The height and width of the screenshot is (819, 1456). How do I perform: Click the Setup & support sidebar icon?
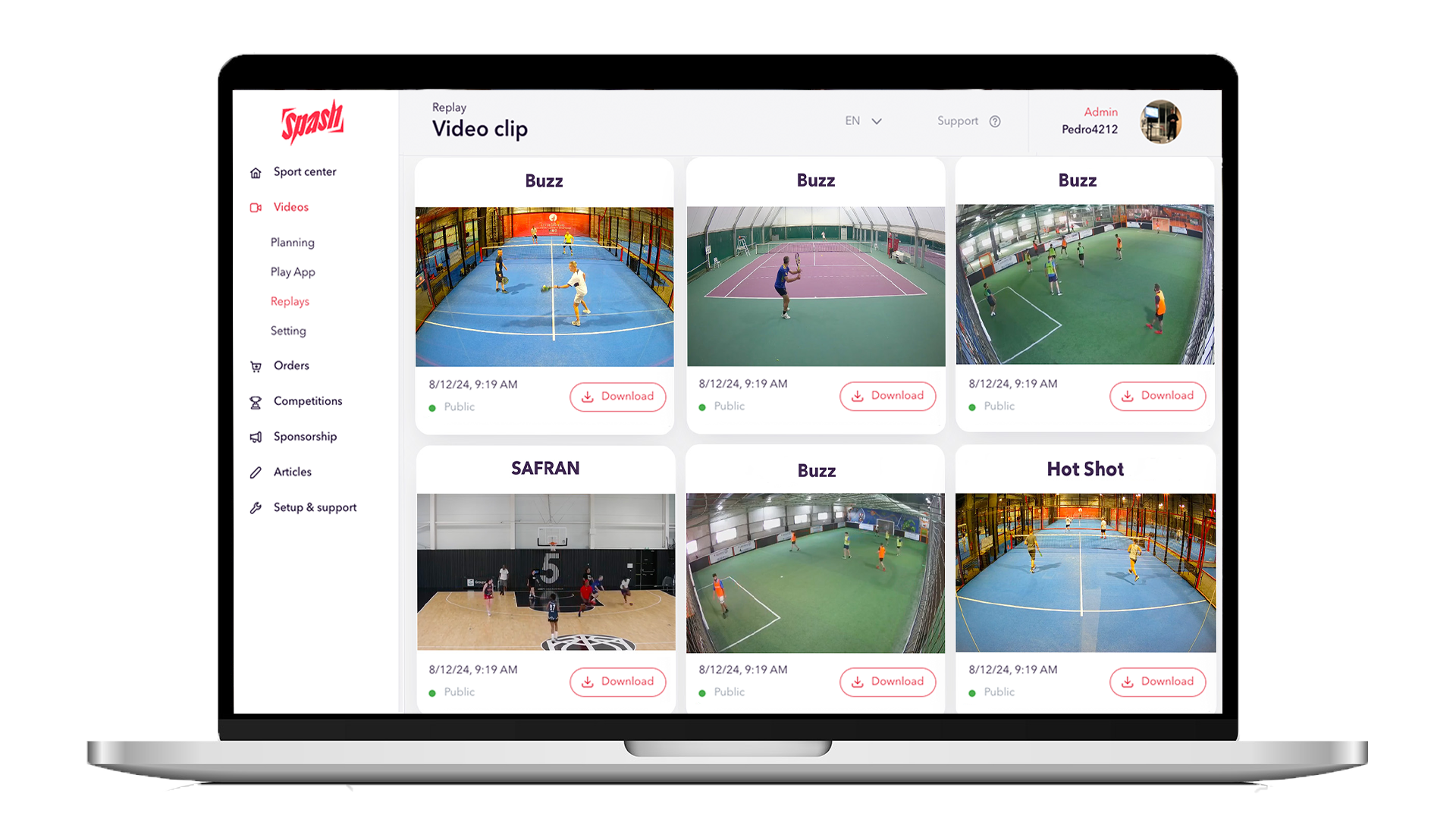coord(256,506)
